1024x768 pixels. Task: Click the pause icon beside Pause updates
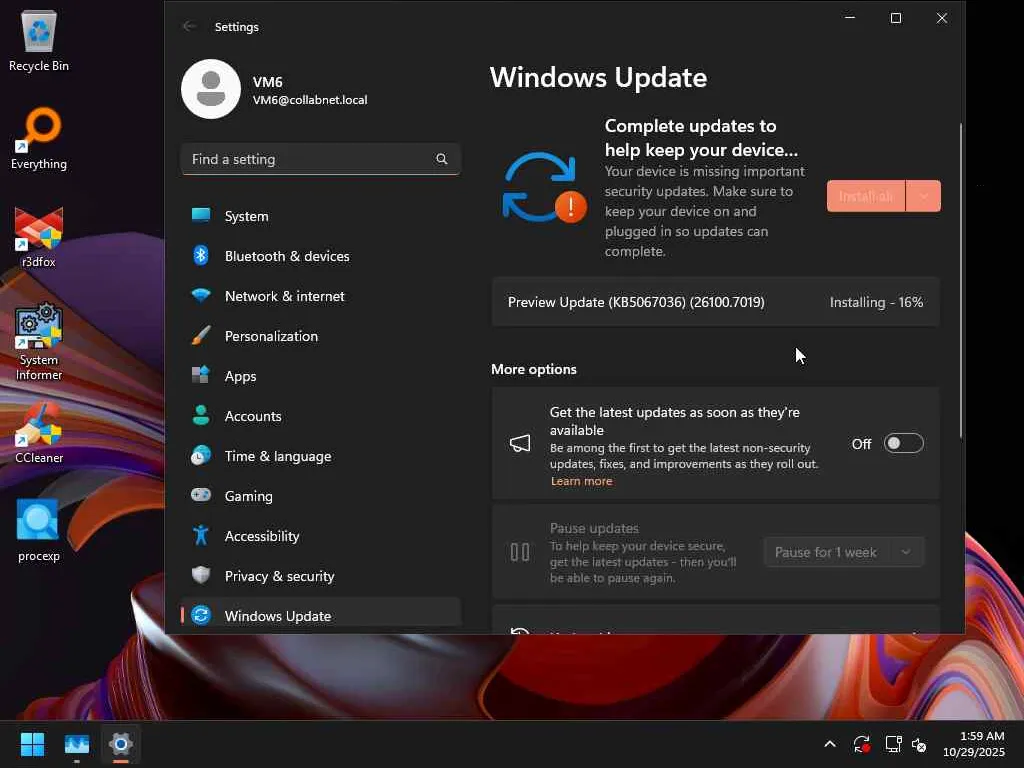pyautogui.click(x=520, y=552)
